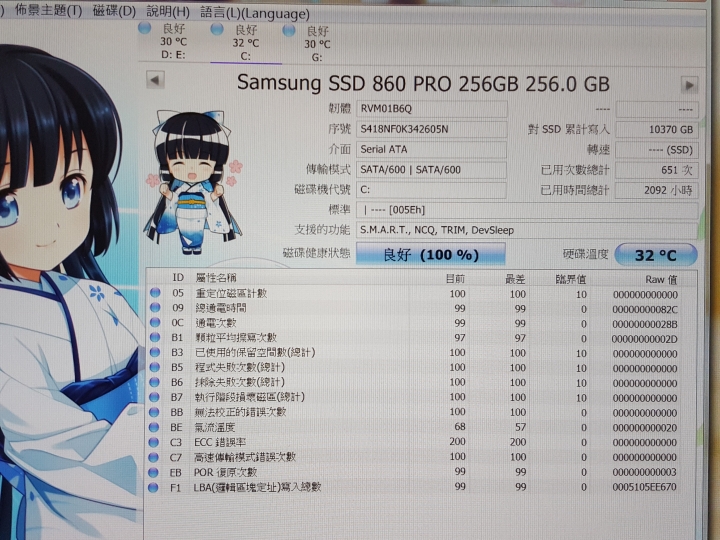Select the POR 復原次數 attribute row
The height and width of the screenshot is (540, 720).
pos(415,472)
